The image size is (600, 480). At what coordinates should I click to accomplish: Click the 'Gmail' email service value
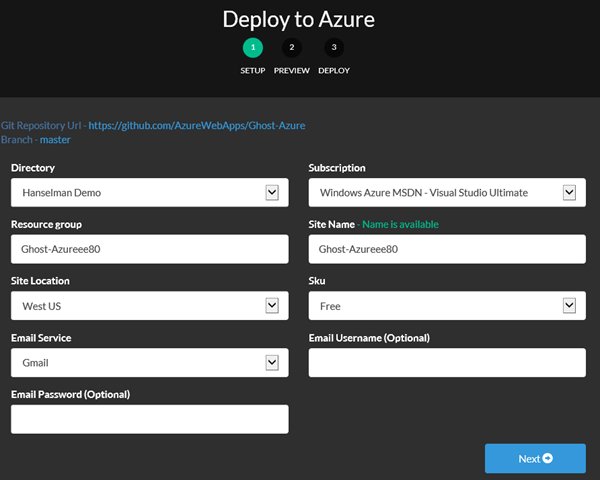pyautogui.click(x=36, y=363)
